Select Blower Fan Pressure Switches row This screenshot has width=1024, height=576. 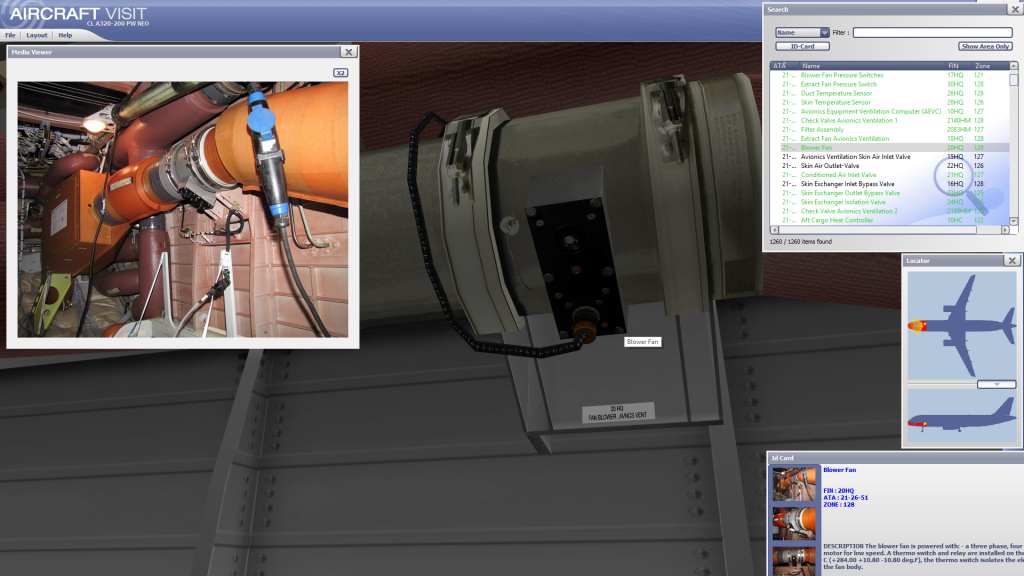[x=891, y=75]
